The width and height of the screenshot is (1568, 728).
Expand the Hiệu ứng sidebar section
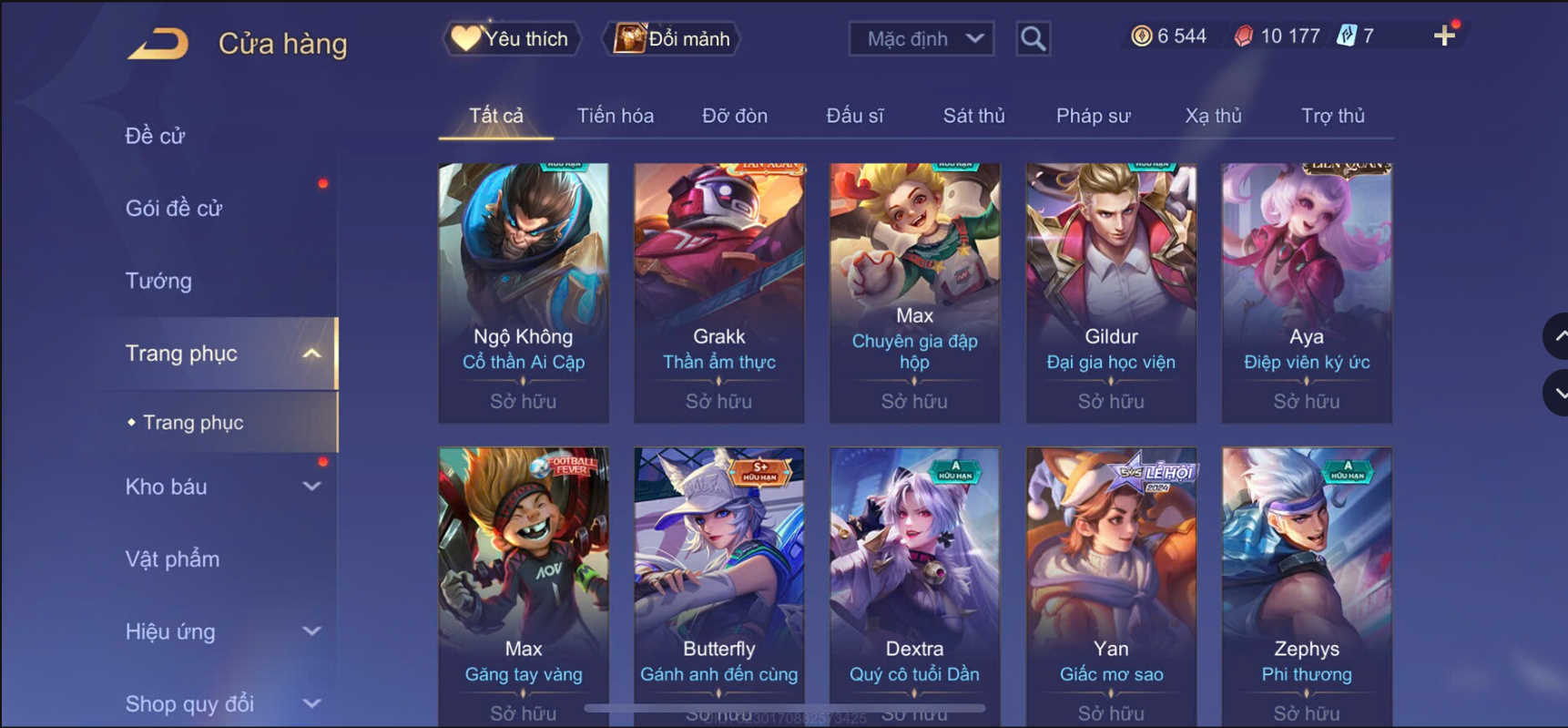[x=312, y=631]
